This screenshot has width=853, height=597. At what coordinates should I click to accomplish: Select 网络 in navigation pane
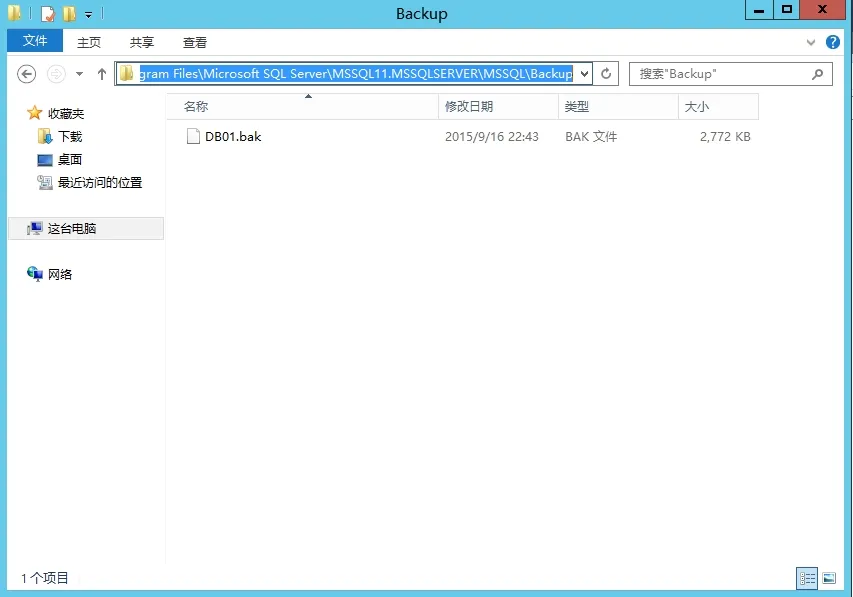(x=60, y=274)
